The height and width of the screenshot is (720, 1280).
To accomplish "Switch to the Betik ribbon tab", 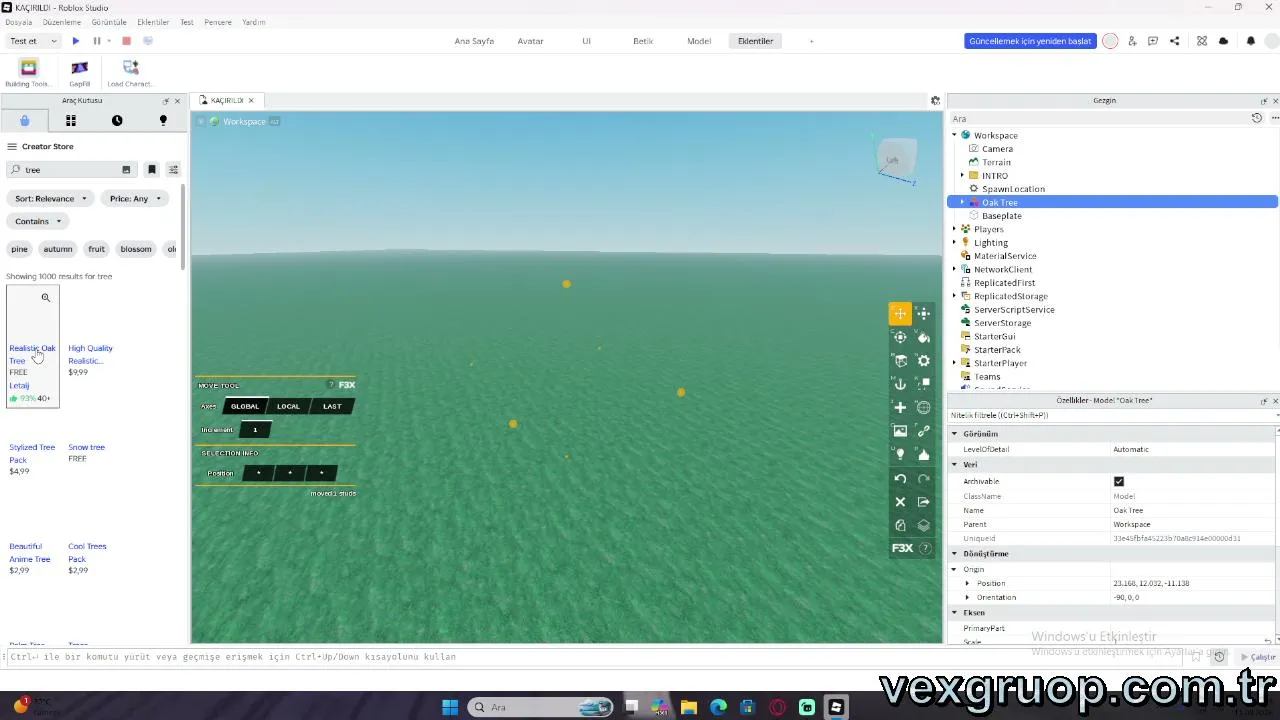I will 643,41.
